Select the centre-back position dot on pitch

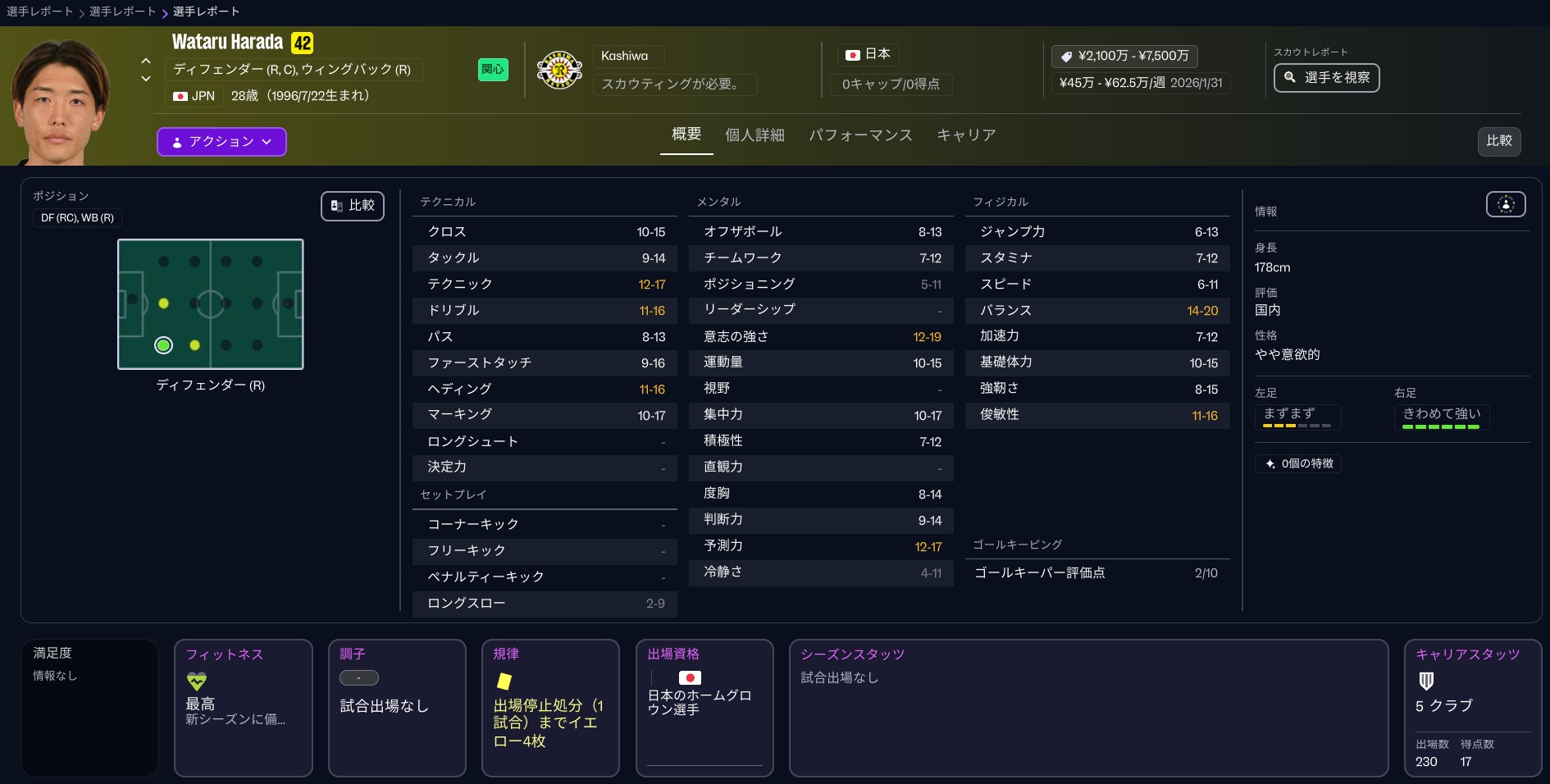163,303
